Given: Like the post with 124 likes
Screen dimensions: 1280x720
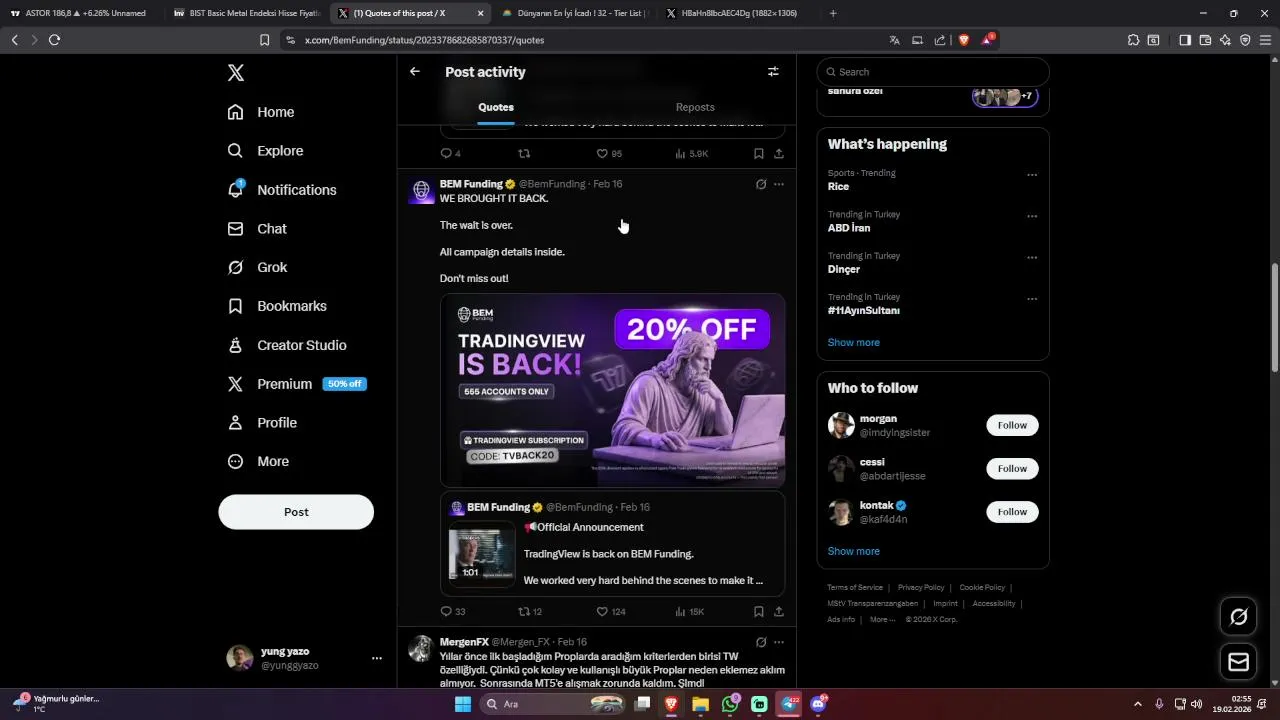Looking at the screenshot, I should coord(611,611).
